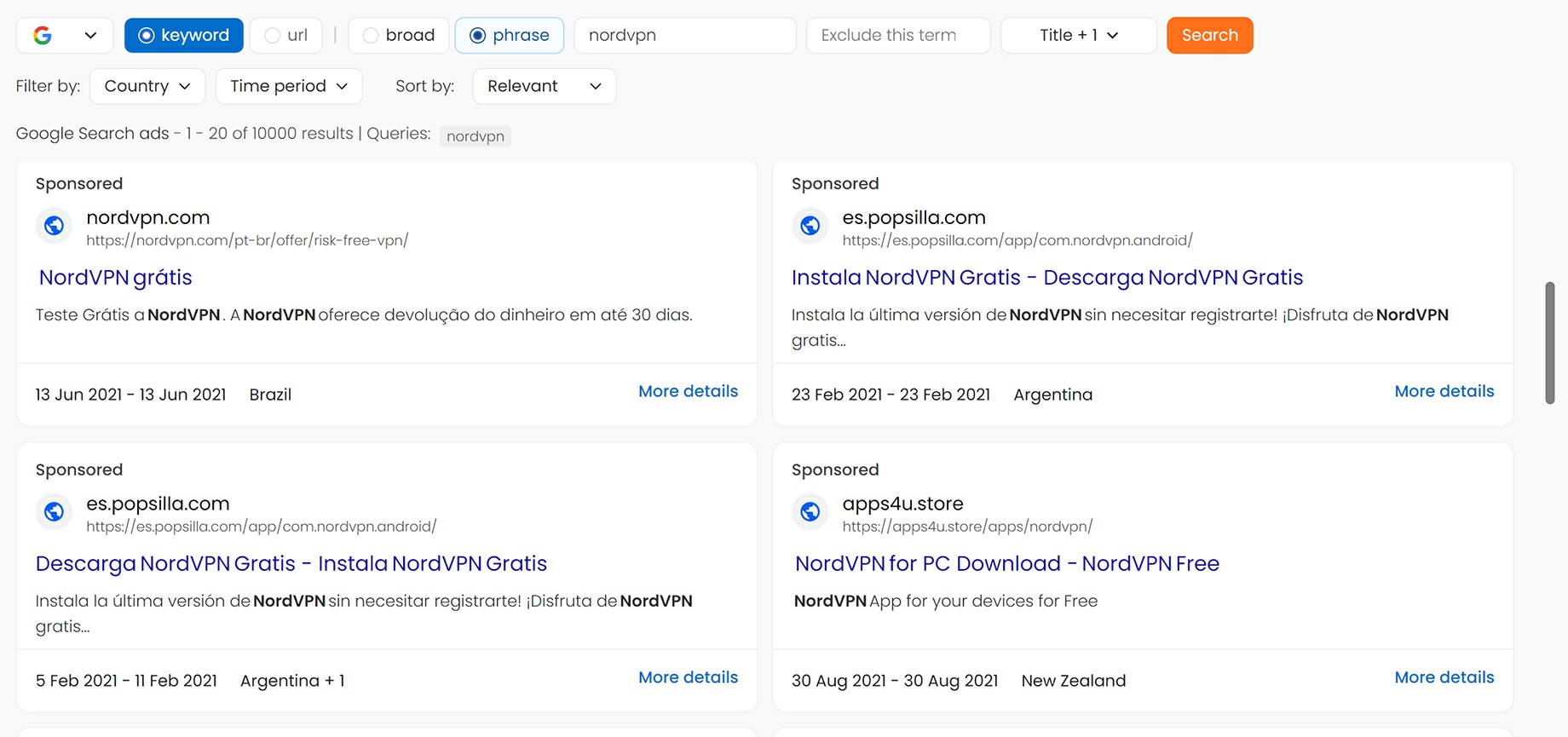Select the url radio option
Viewport: 1568px width, 737px height.
pos(286,36)
